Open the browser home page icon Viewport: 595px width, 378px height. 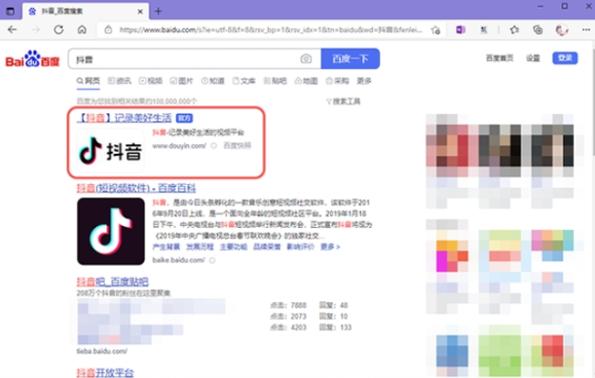coord(82,30)
